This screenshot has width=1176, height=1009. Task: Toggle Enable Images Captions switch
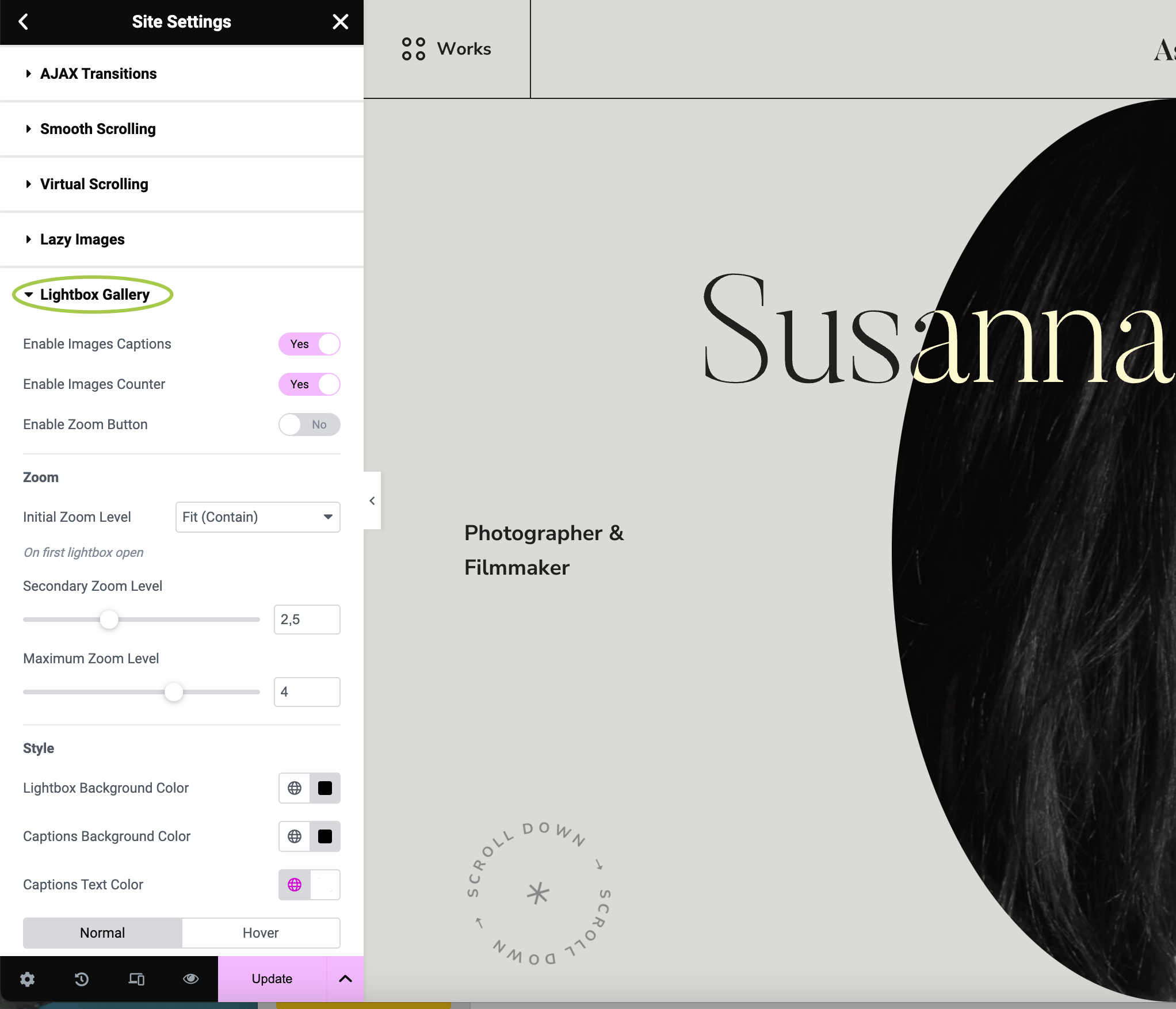[x=310, y=344]
